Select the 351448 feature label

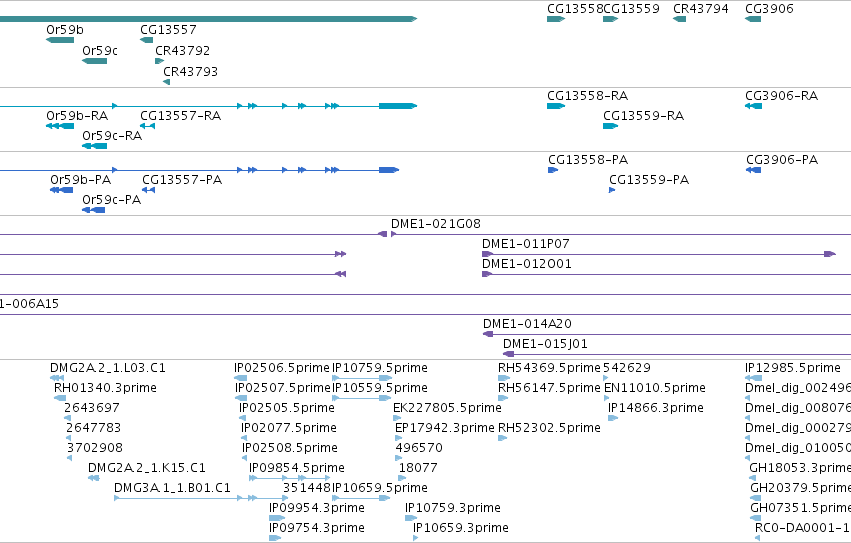pos(307,488)
